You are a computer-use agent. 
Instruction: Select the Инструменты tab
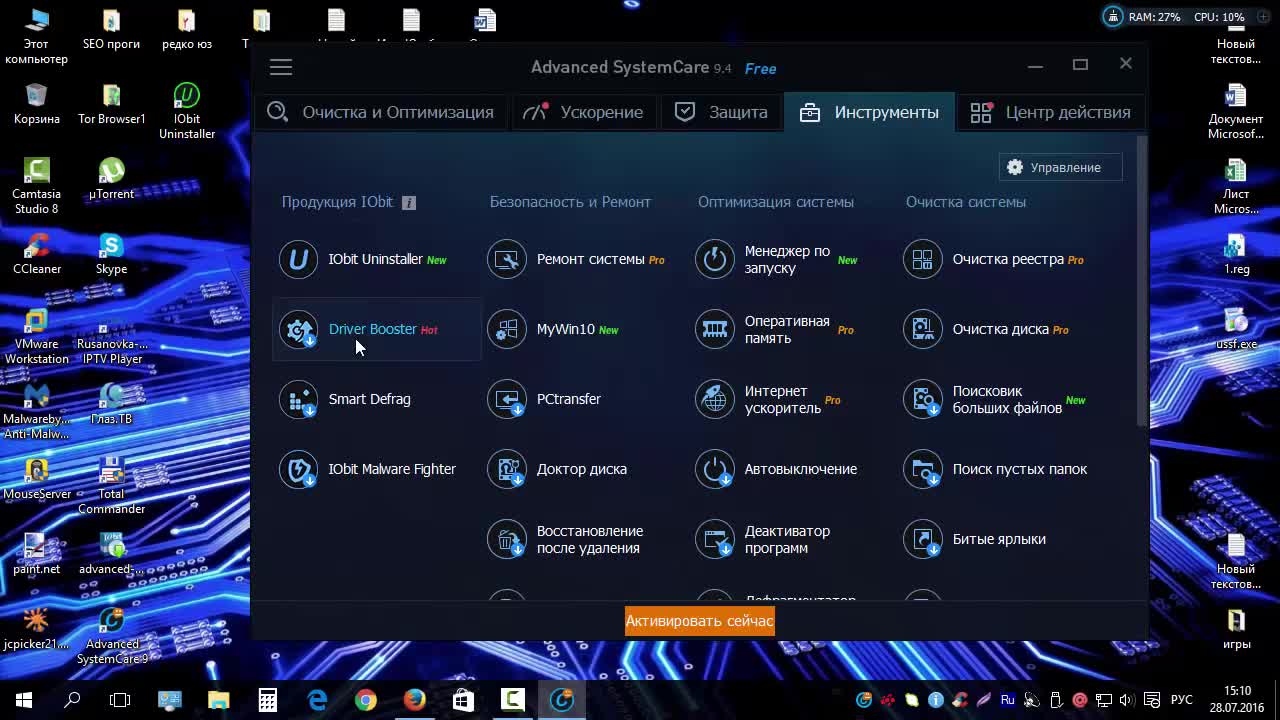[869, 112]
